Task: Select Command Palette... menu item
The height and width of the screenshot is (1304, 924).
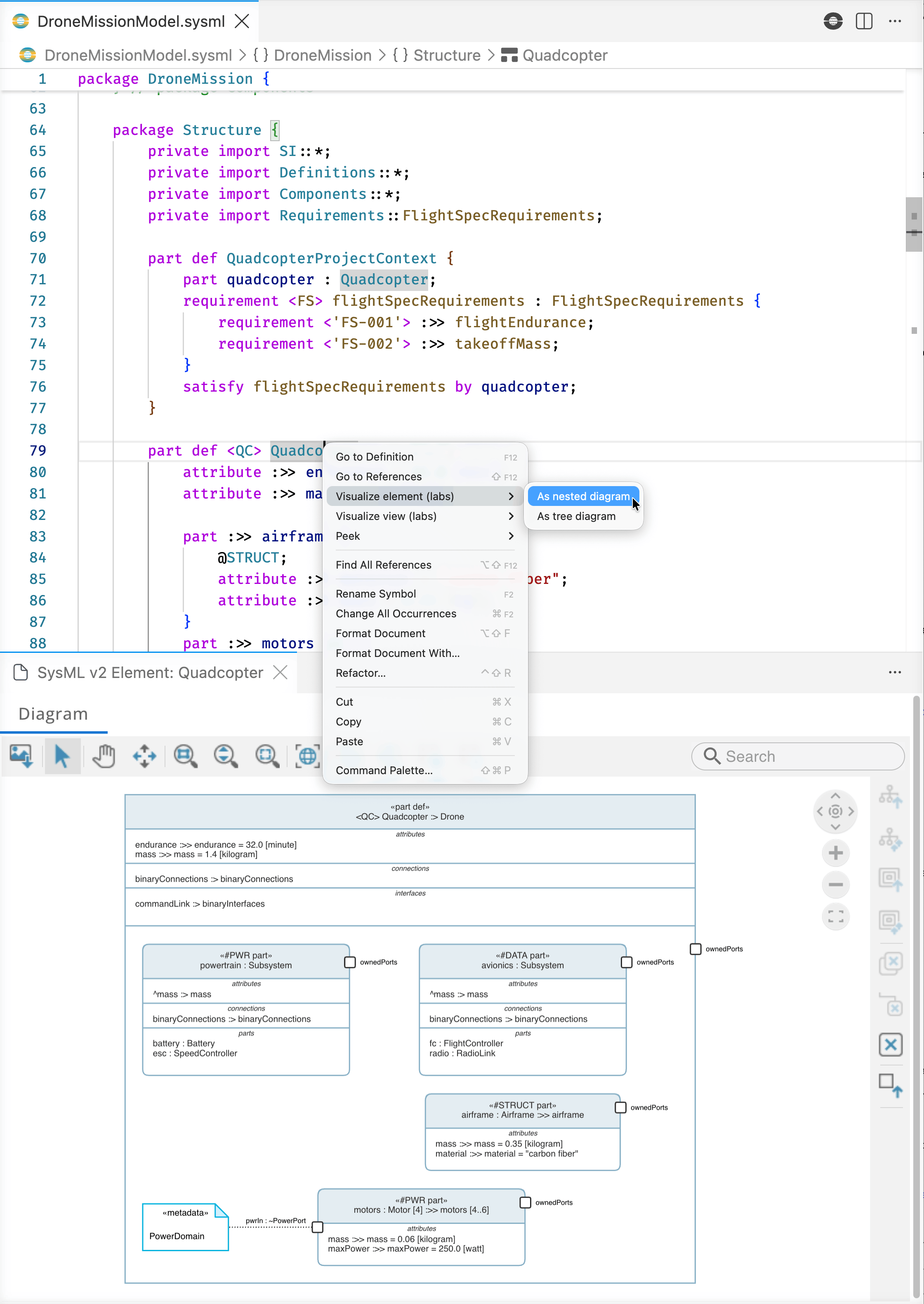Action: [425, 771]
